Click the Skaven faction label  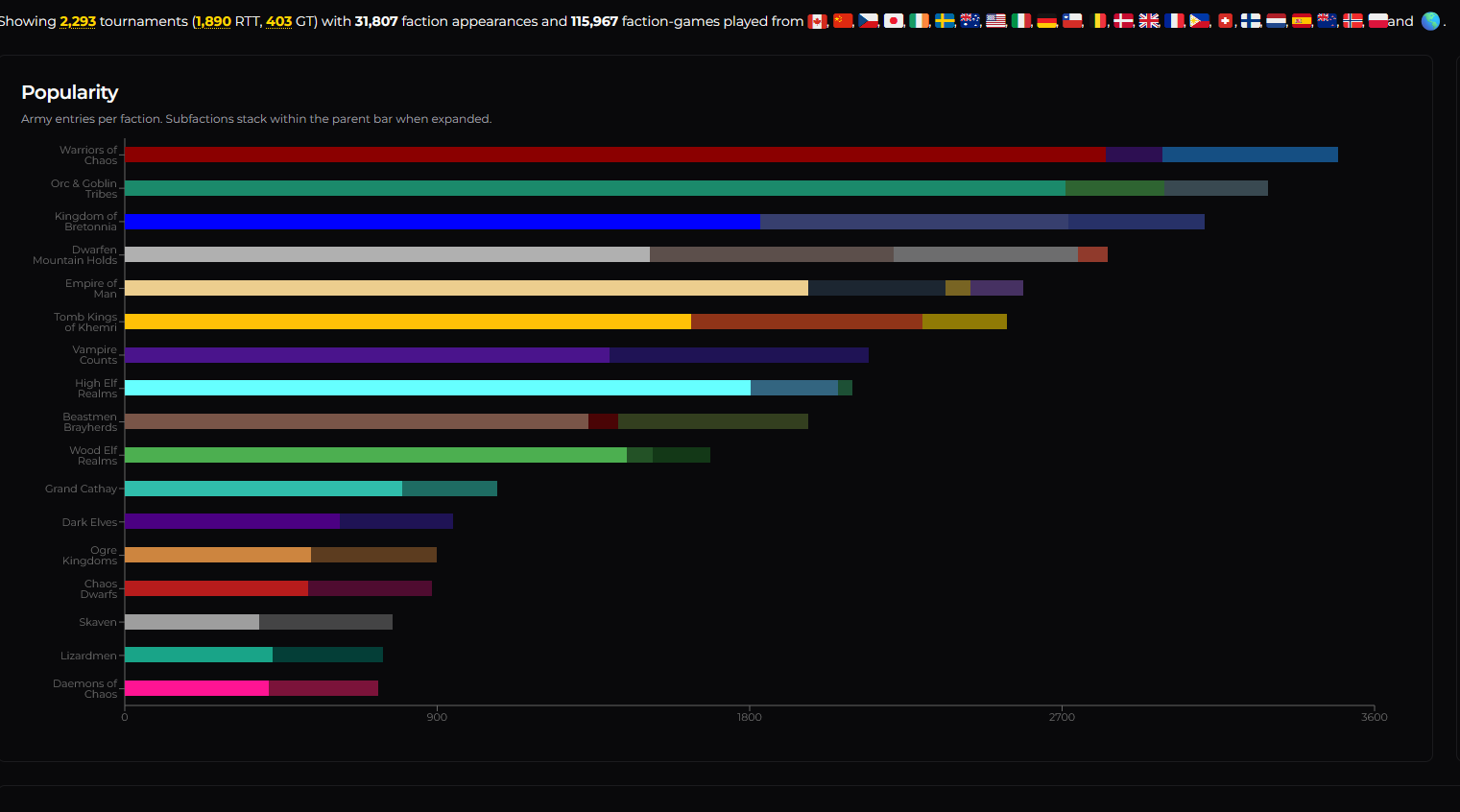(x=98, y=622)
